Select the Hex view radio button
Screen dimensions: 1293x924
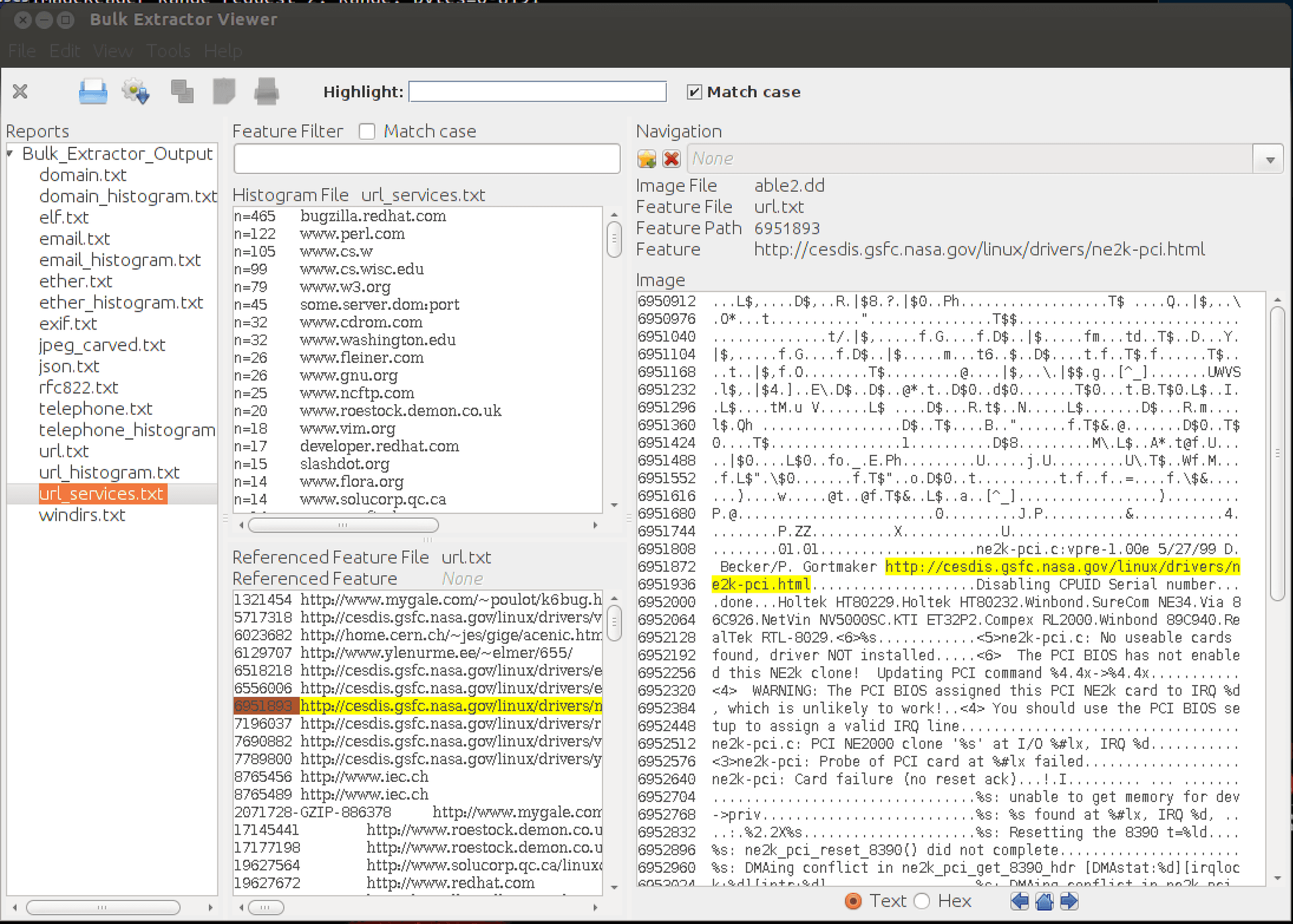tap(923, 901)
